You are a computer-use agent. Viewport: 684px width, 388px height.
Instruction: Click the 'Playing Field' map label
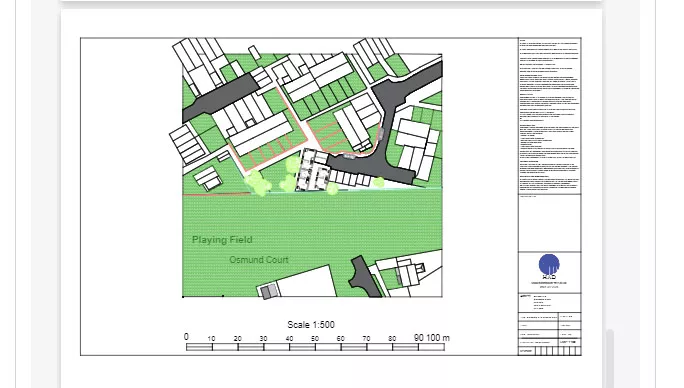click(x=222, y=240)
